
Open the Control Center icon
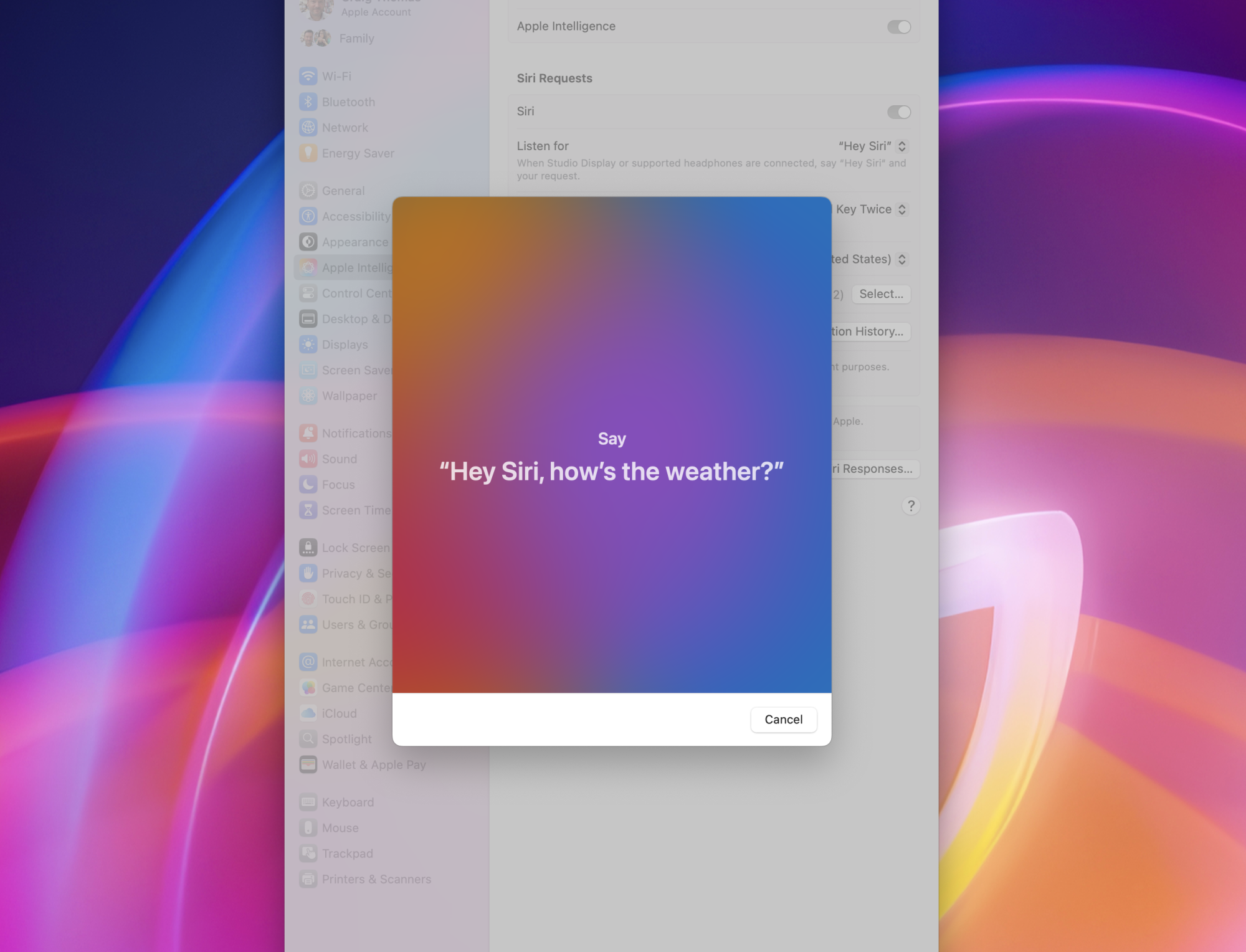(308, 293)
